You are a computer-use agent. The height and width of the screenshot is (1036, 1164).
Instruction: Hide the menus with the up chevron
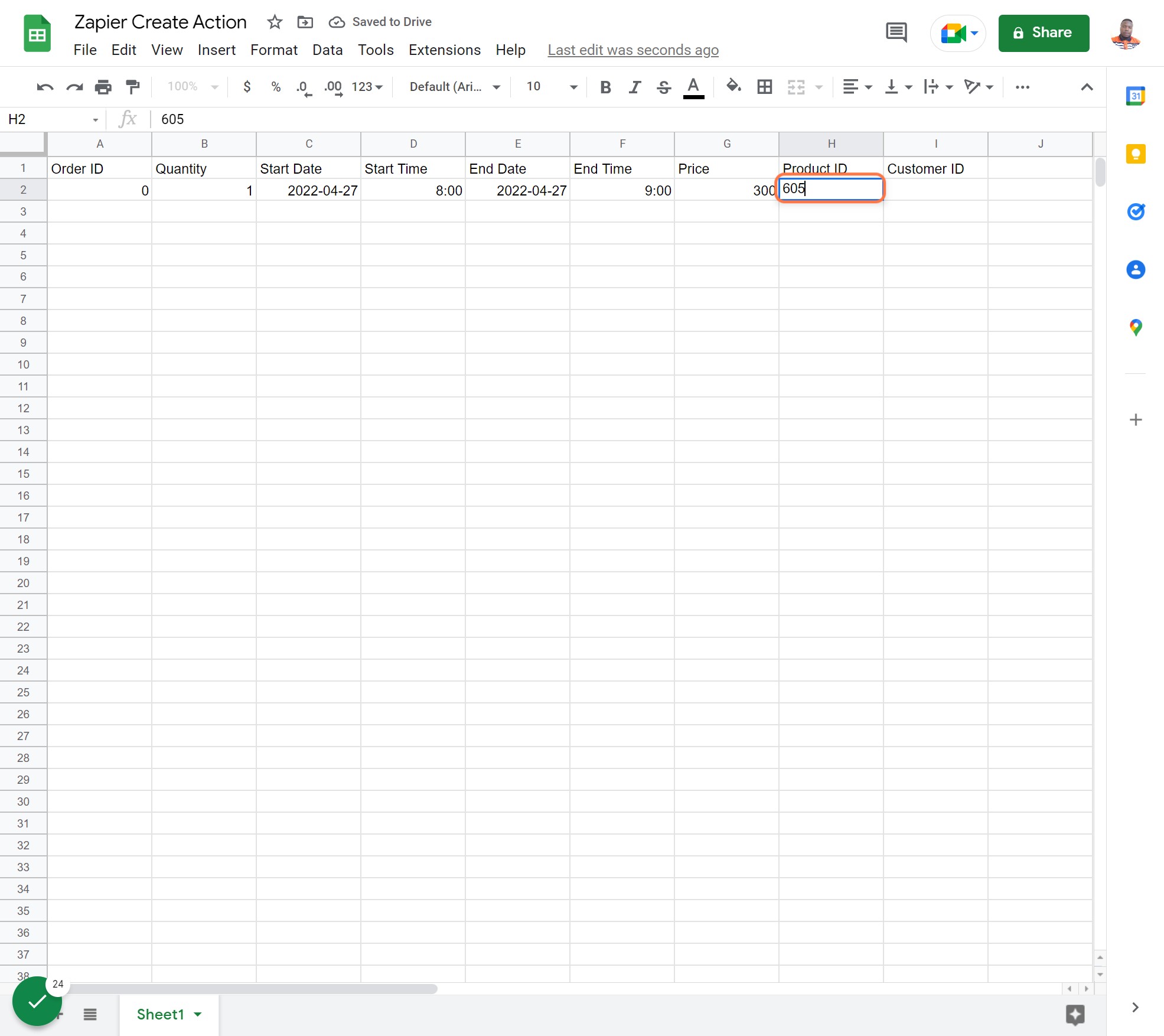pyautogui.click(x=1087, y=87)
